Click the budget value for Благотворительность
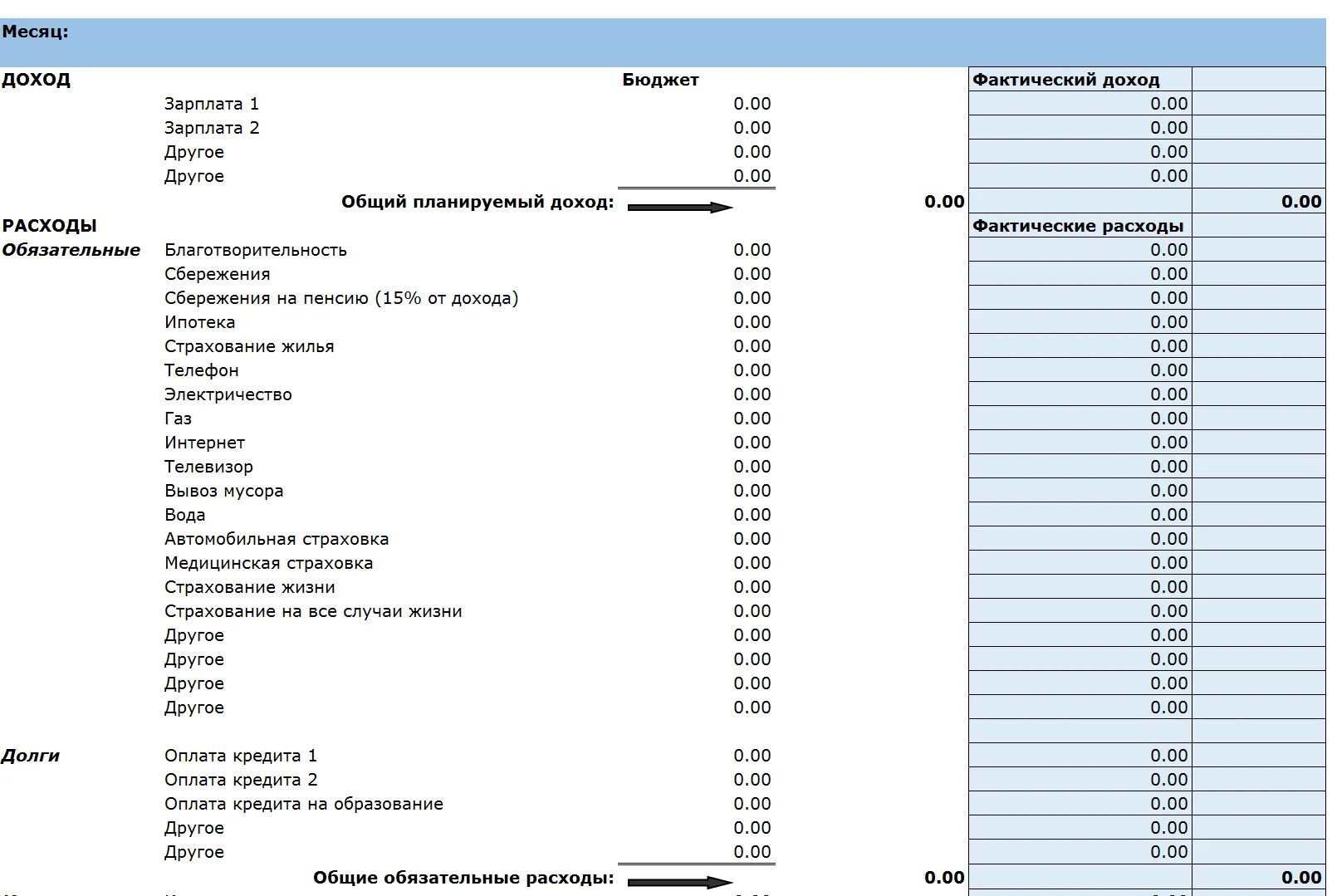The image size is (1332, 896). (x=752, y=250)
